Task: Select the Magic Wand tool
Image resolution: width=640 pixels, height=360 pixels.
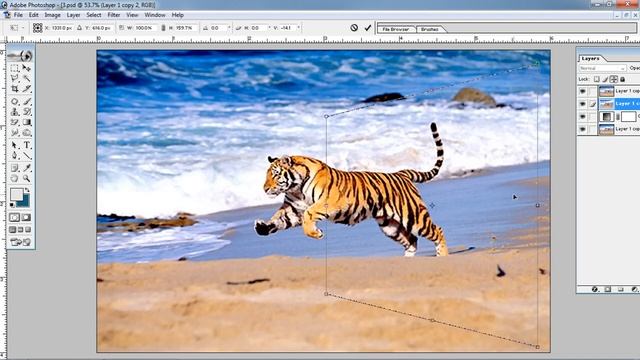Action: (x=27, y=78)
